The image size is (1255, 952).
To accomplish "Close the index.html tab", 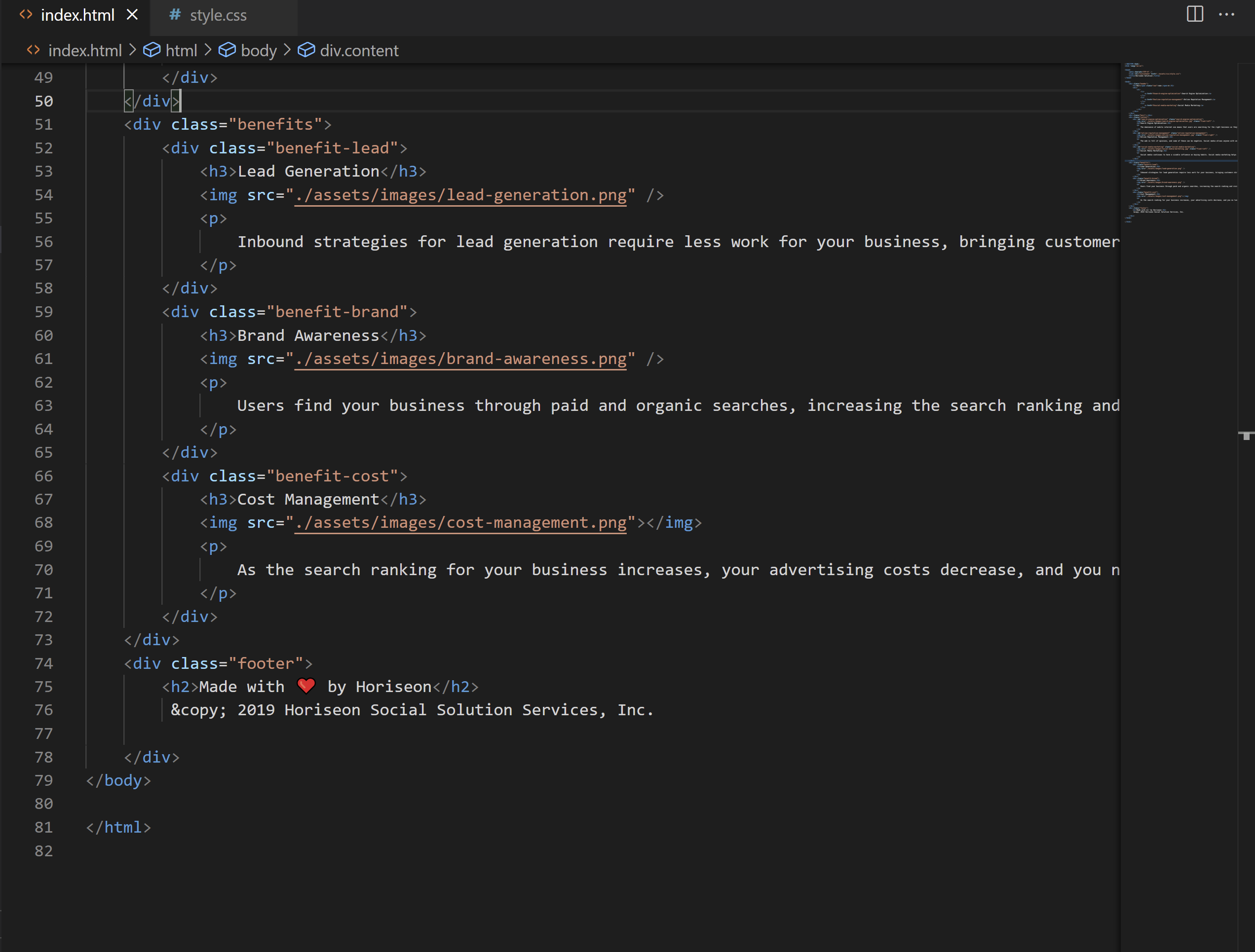I will click(132, 15).
